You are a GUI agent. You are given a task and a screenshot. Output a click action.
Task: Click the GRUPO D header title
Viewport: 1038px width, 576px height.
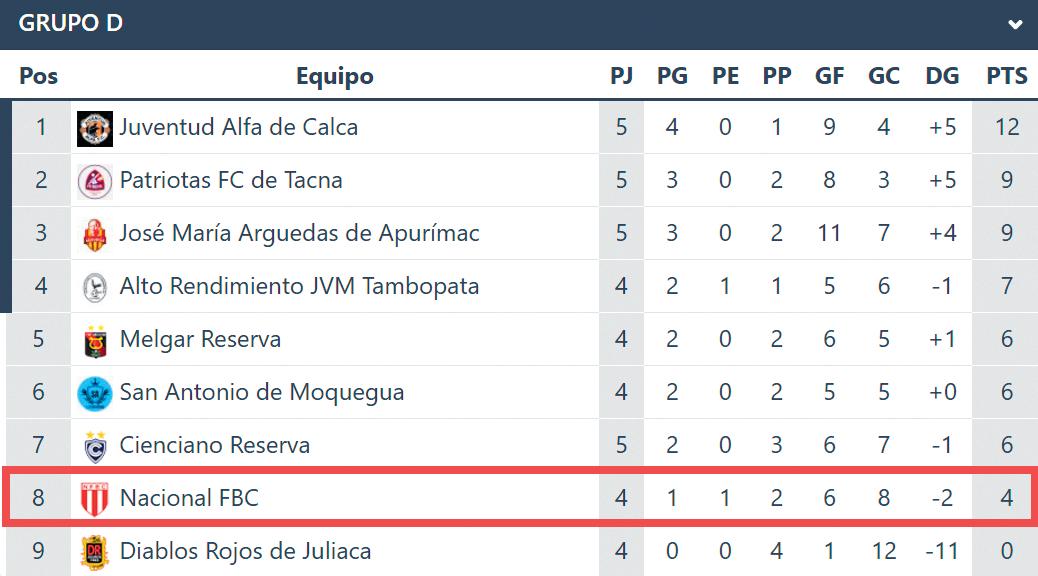click(71, 23)
